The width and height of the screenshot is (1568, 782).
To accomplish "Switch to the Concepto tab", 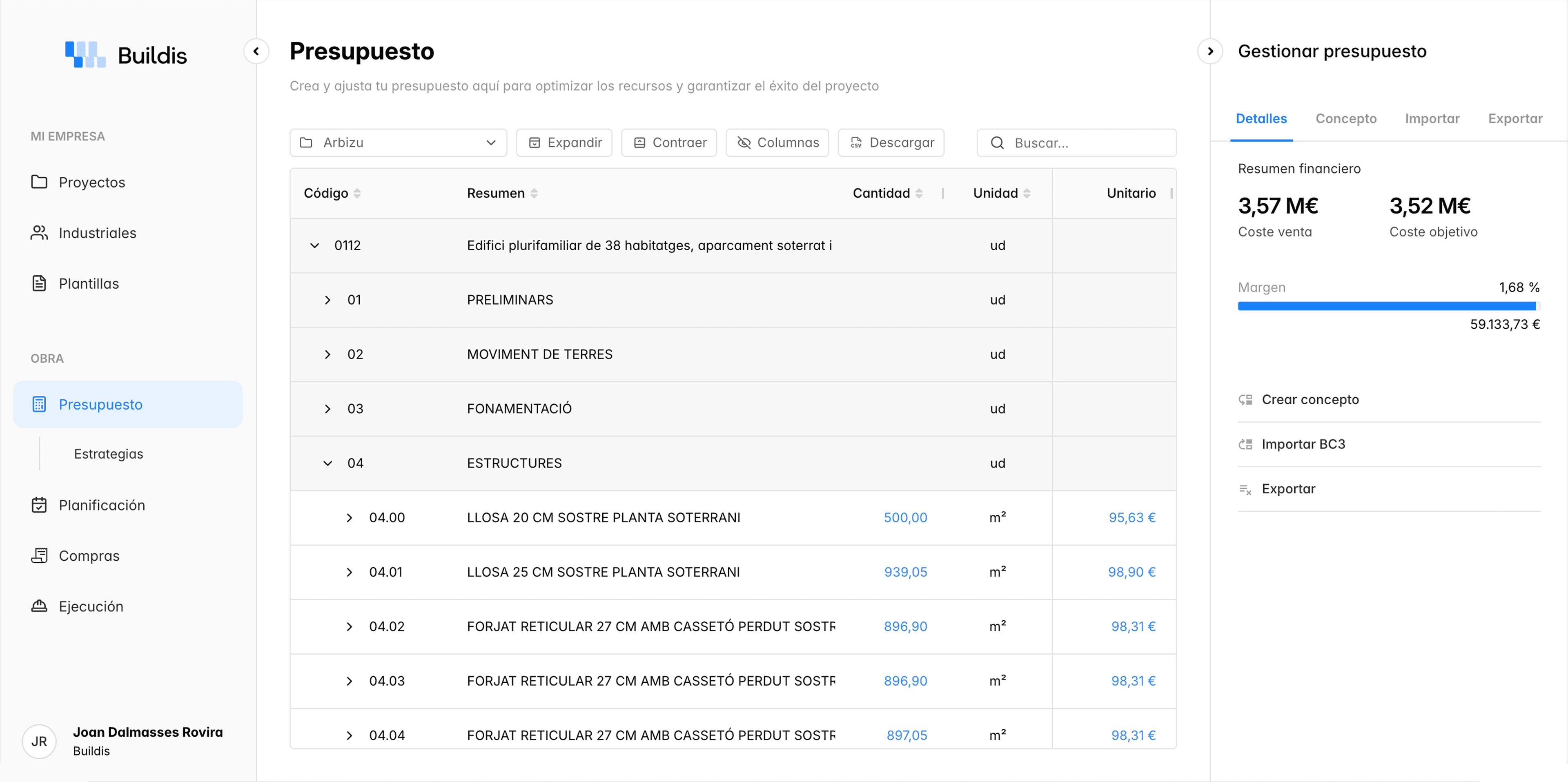I will point(1346,119).
